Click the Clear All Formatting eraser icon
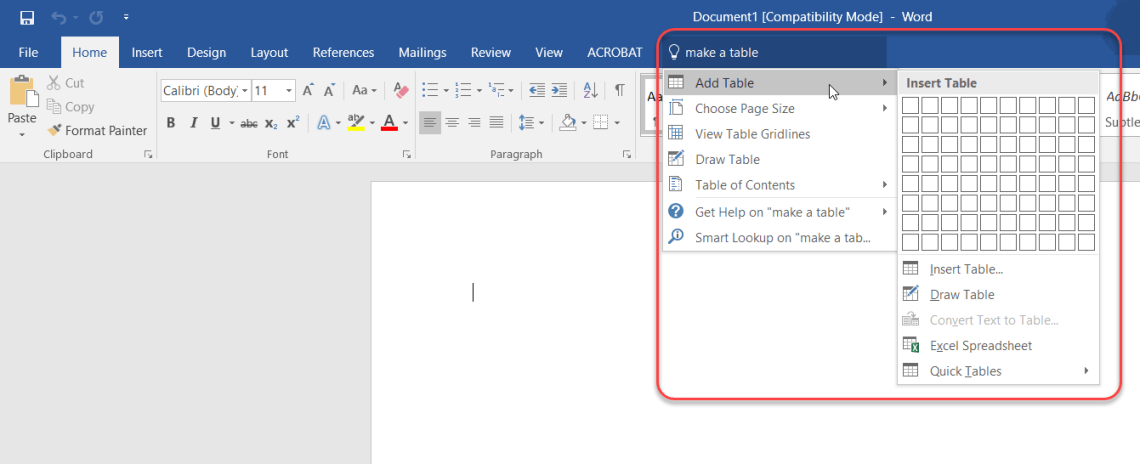Image resolution: width=1140 pixels, height=464 pixels. [x=401, y=91]
